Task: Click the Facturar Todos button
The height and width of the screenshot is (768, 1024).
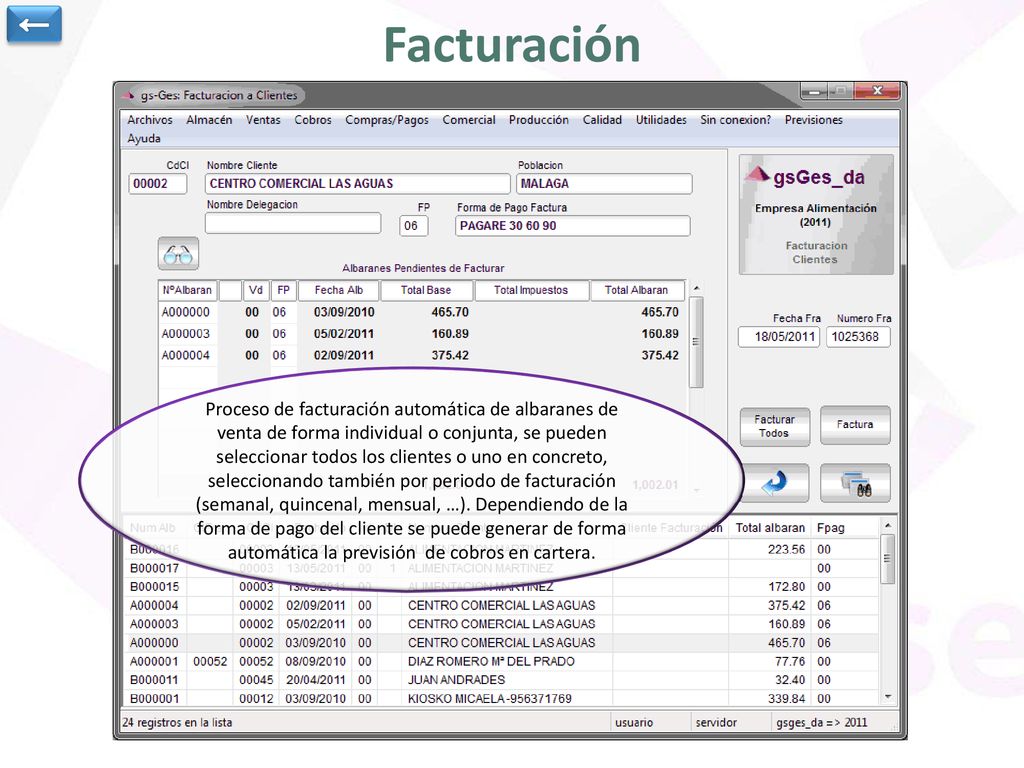Action: [x=775, y=426]
